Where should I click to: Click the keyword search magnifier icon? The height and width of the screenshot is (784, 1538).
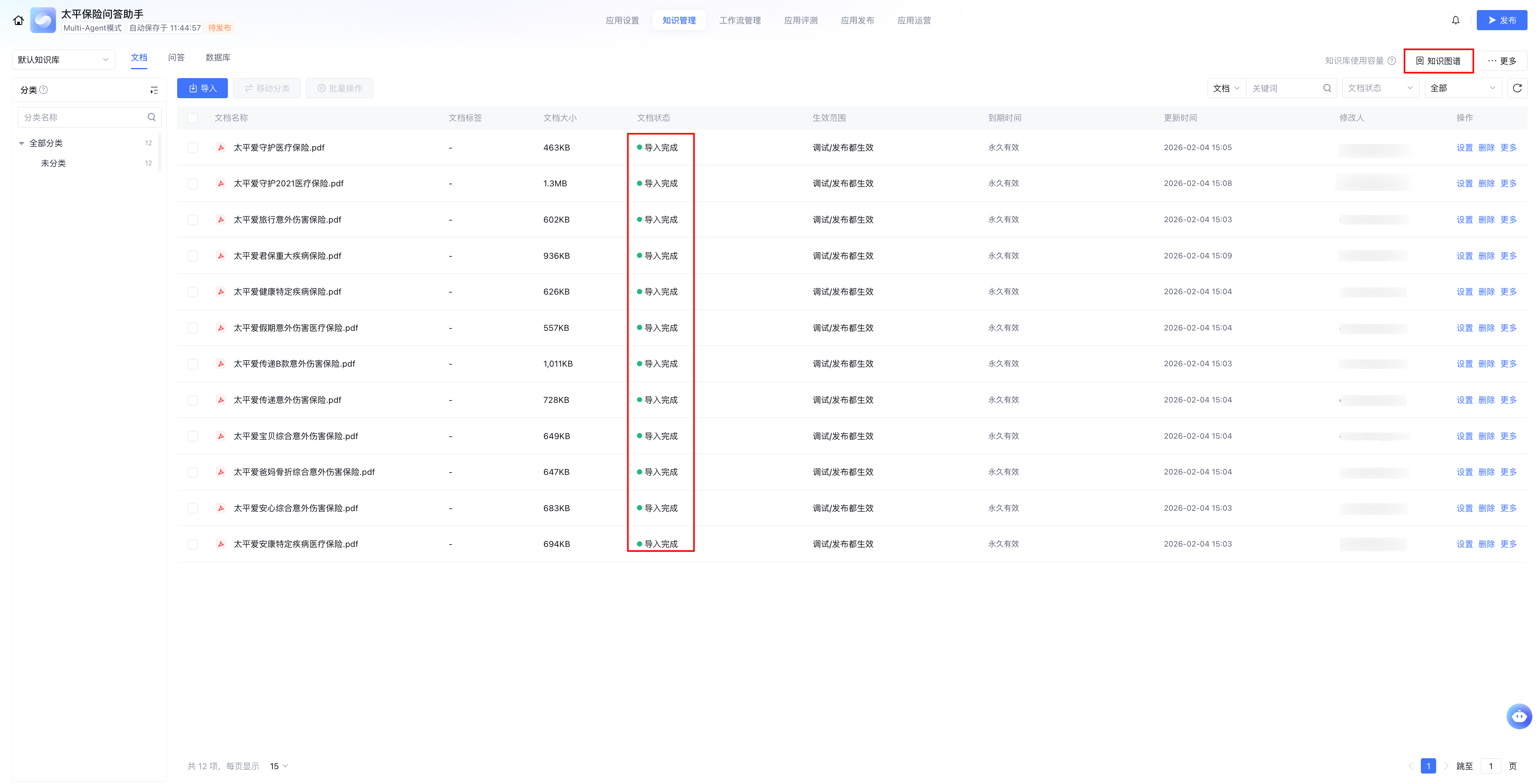1327,88
